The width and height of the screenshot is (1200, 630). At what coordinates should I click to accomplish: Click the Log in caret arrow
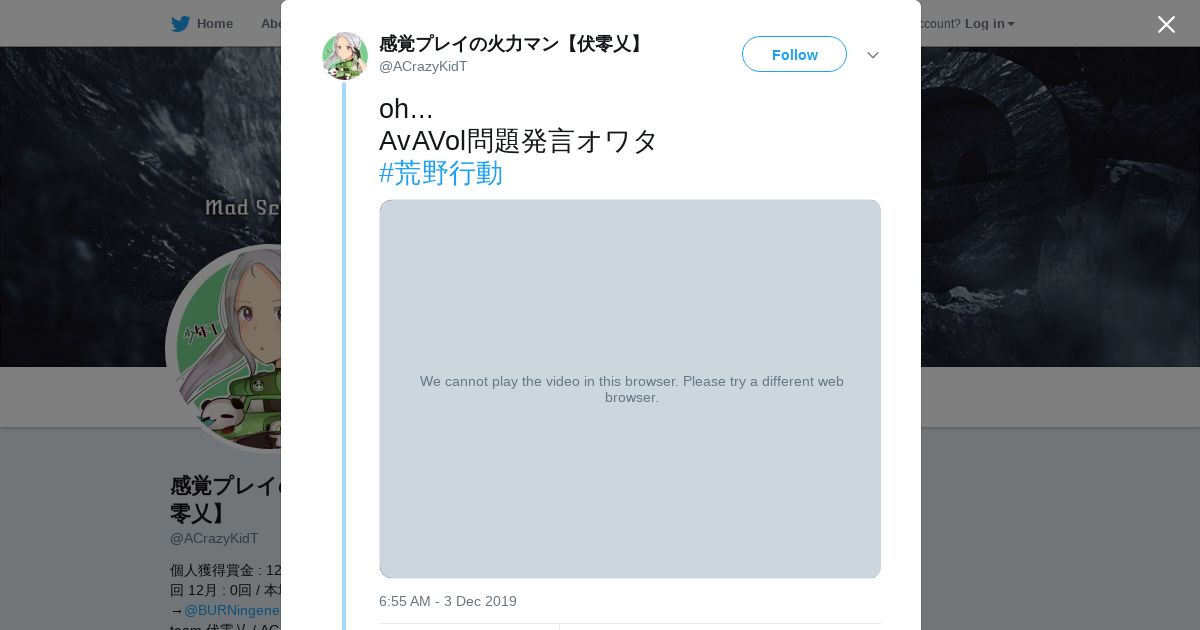tap(1011, 24)
